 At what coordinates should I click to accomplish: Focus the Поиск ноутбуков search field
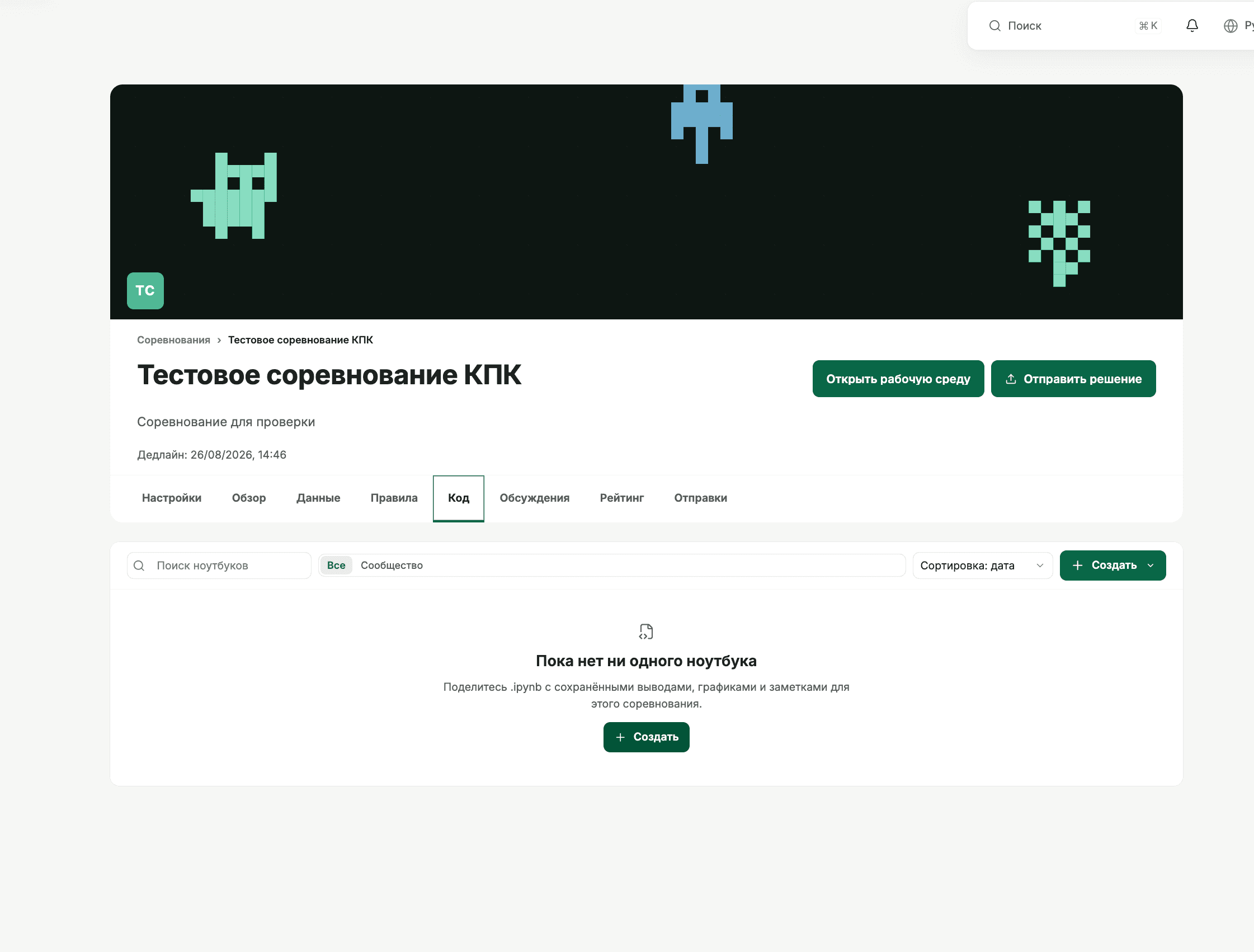tap(219, 566)
